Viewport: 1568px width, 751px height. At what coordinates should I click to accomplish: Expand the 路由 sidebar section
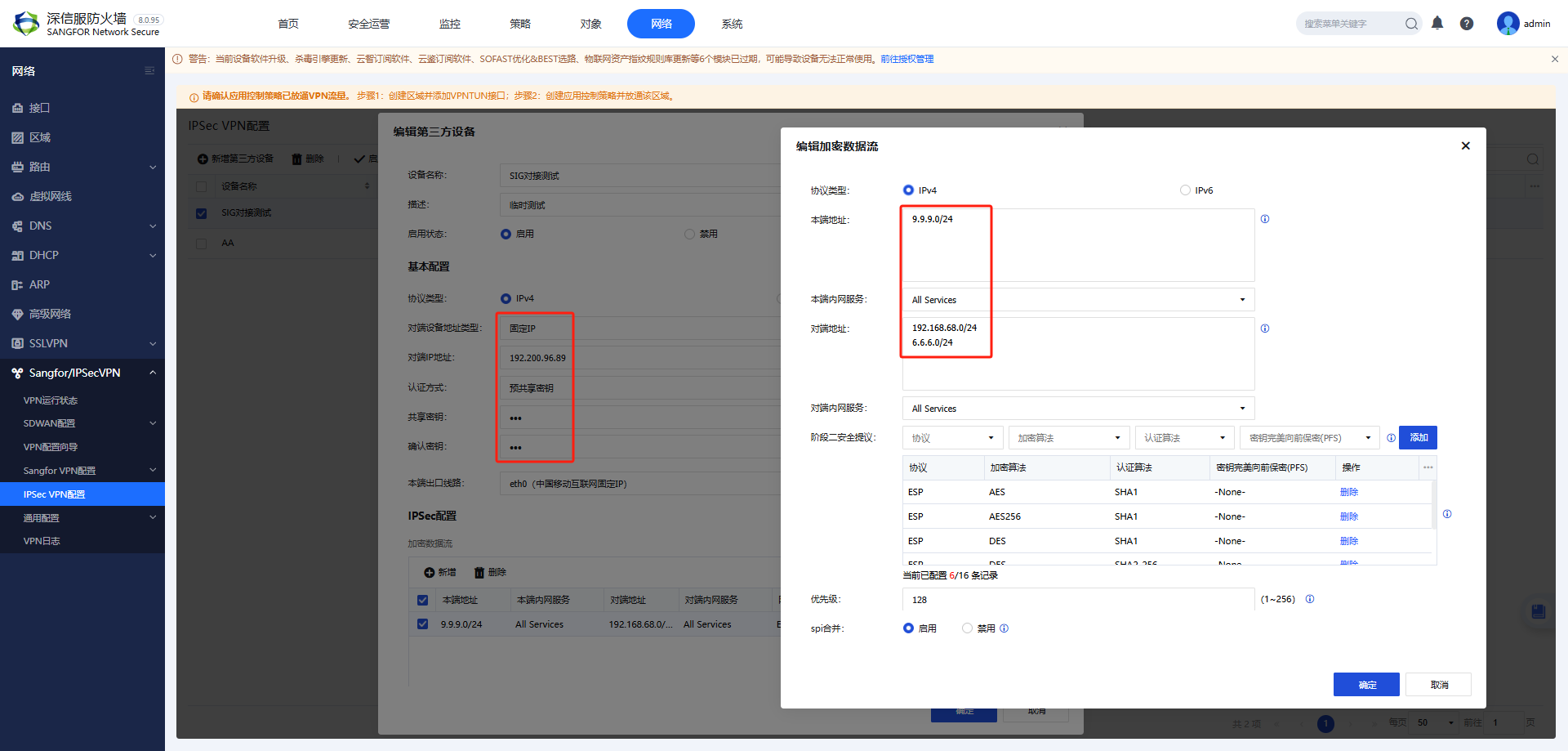82,167
